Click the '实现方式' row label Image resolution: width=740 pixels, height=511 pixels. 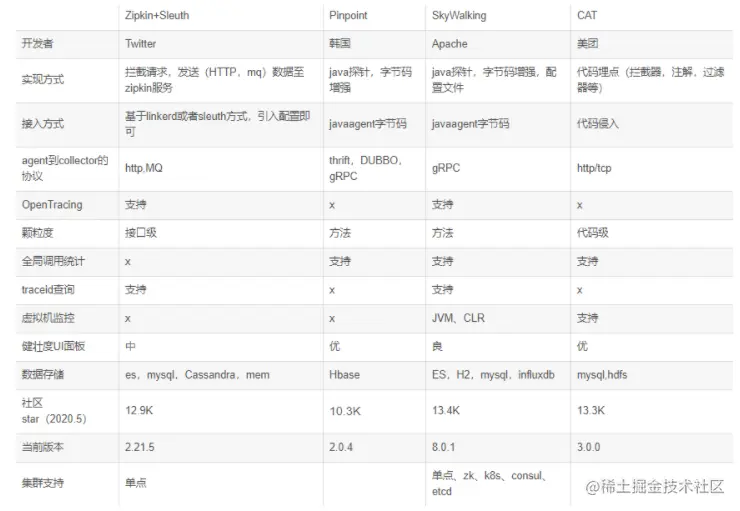pos(42,79)
